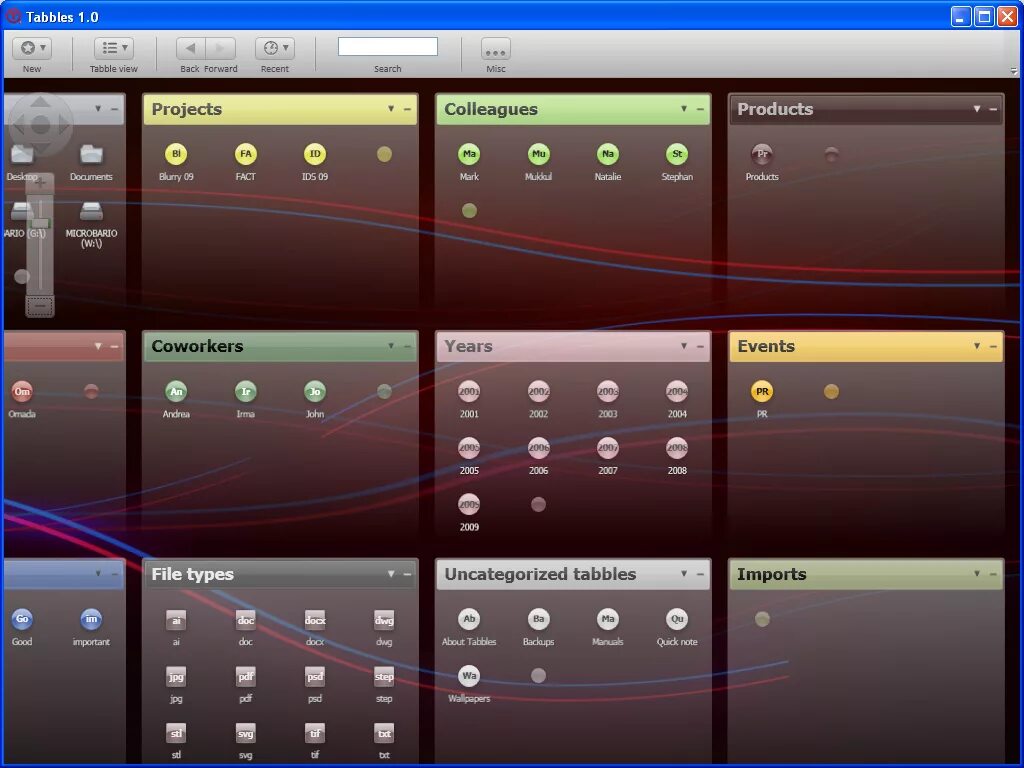The height and width of the screenshot is (768, 1024).
Task: Open the Projects group dropdown arrow
Action: [x=391, y=109]
